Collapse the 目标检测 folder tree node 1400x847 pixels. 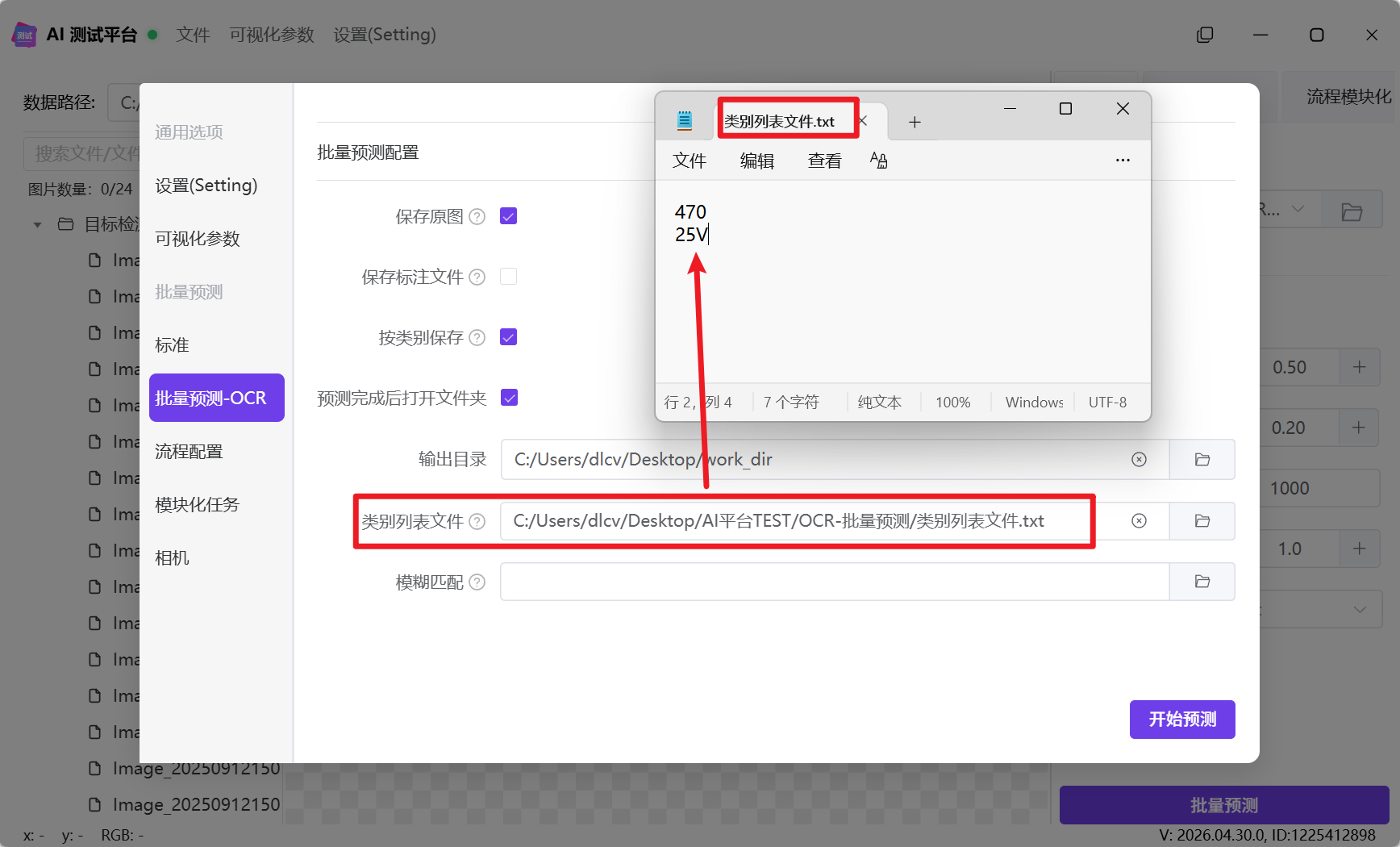37,224
